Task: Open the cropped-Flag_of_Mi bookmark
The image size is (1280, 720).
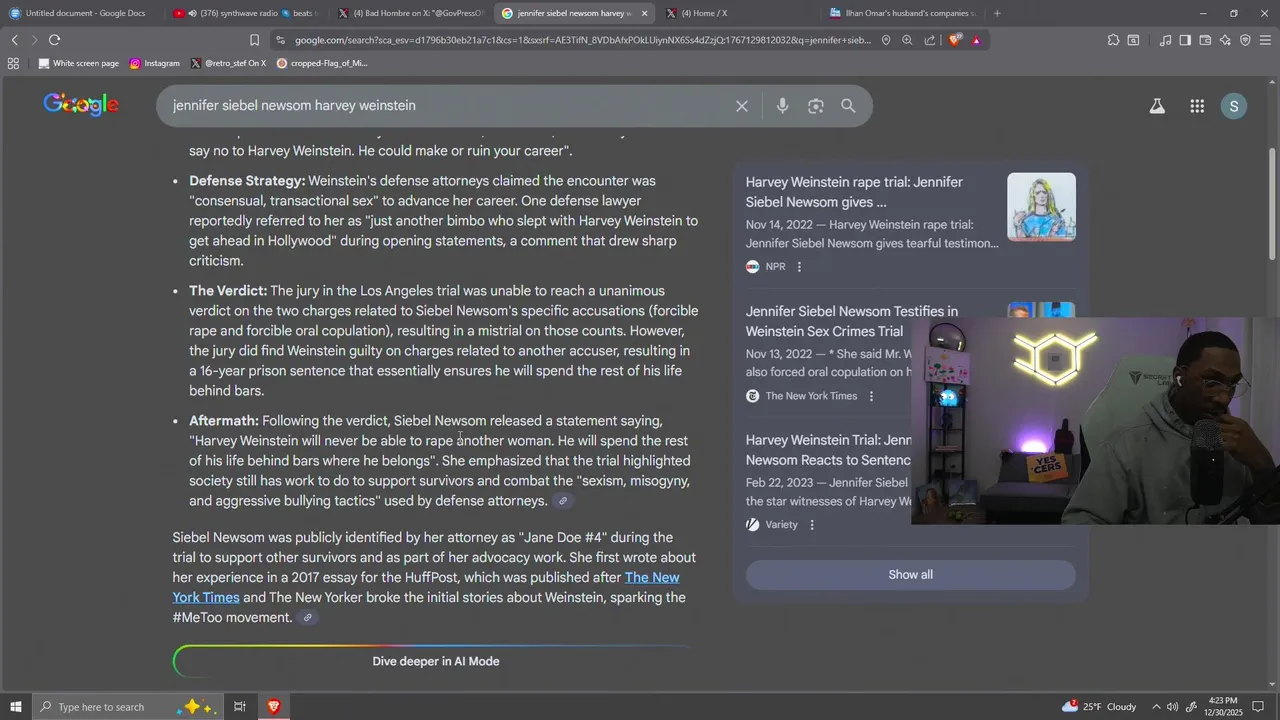Action: (x=322, y=63)
